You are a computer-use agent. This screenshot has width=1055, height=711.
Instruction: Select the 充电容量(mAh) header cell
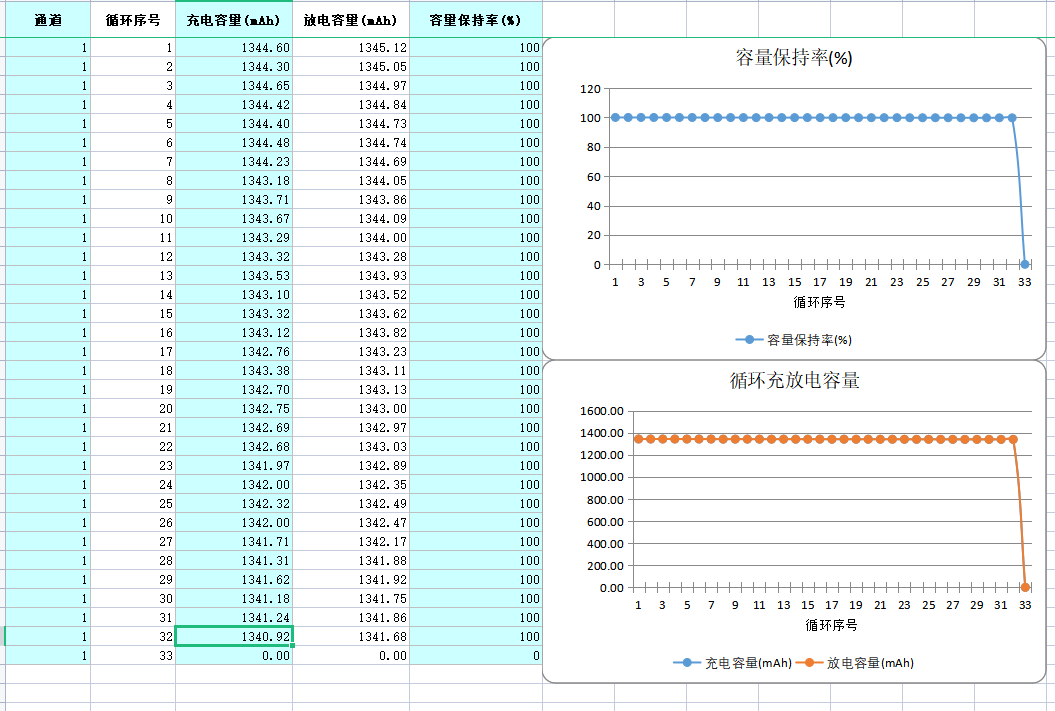[x=233, y=20]
